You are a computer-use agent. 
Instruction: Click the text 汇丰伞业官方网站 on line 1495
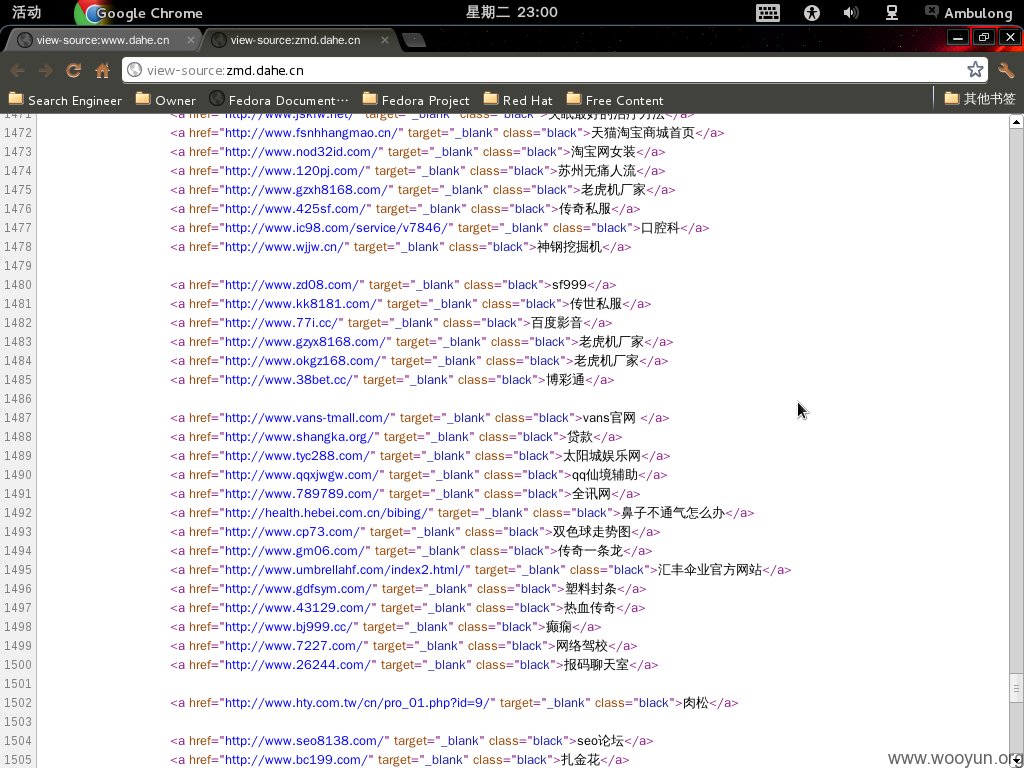(710, 569)
